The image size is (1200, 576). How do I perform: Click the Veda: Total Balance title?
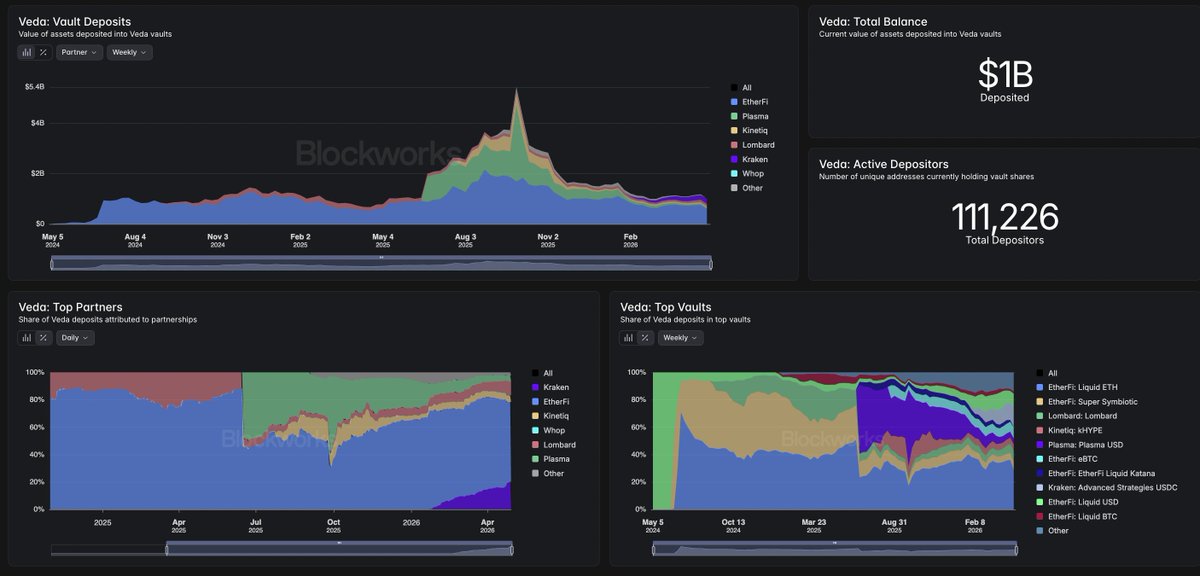873,21
